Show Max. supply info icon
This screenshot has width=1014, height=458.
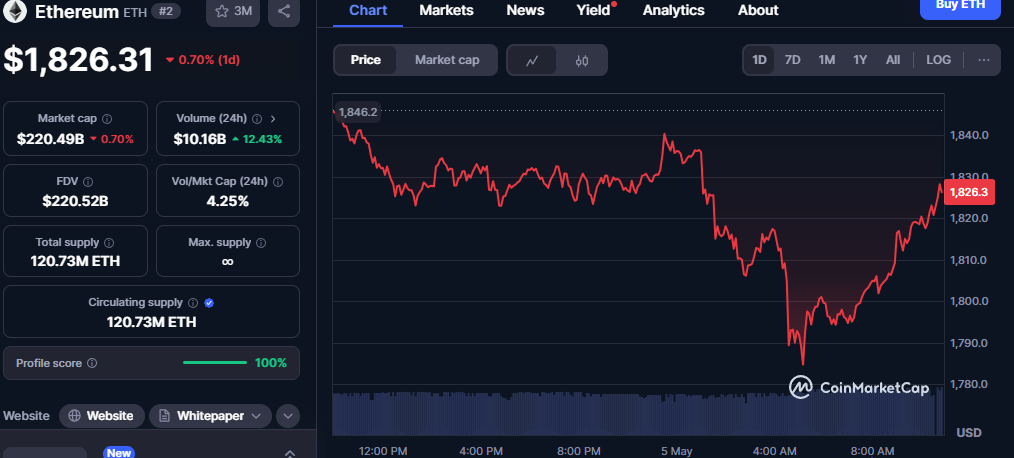pos(261,243)
